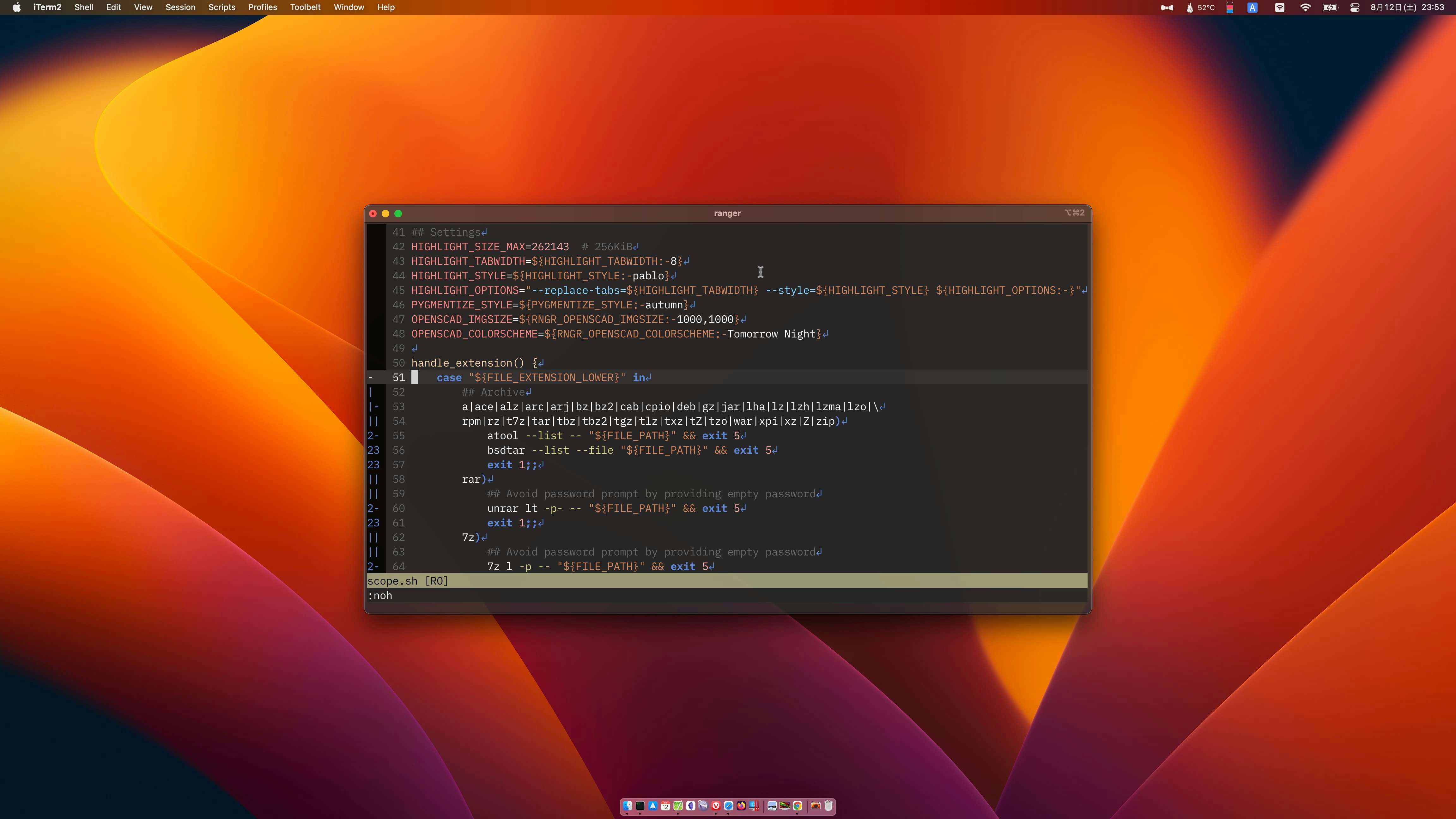
Task: Open Firefox from the Dock
Action: pyautogui.click(x=742, y=805)
